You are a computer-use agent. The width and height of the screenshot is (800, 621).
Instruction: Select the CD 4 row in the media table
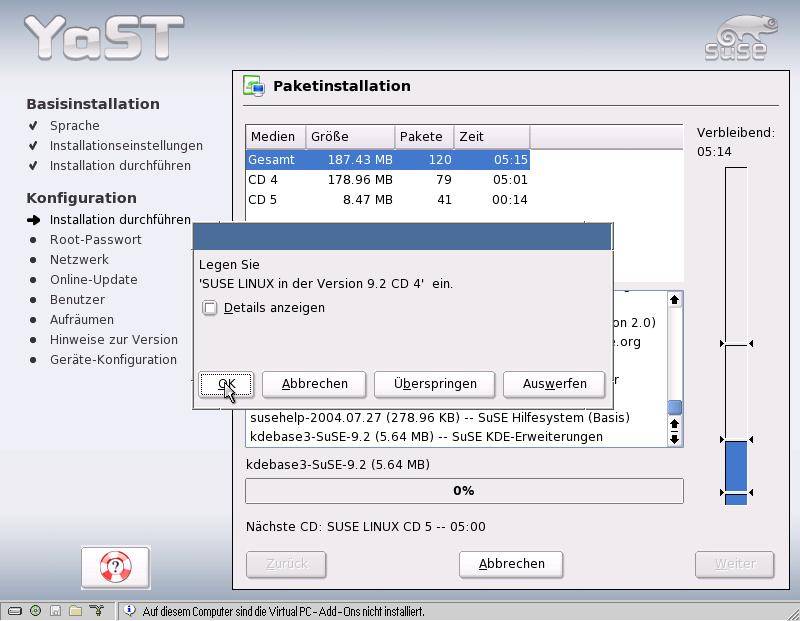[x=388, y=180]
